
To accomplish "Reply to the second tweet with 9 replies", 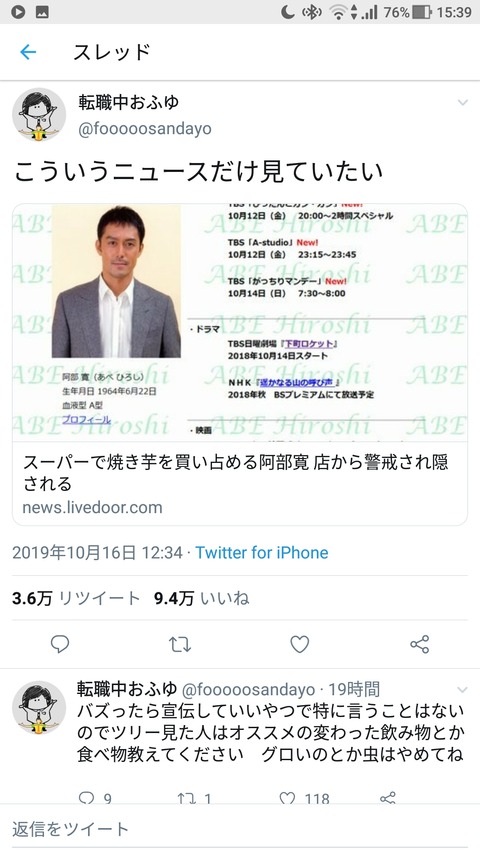I will click(95, 798).
